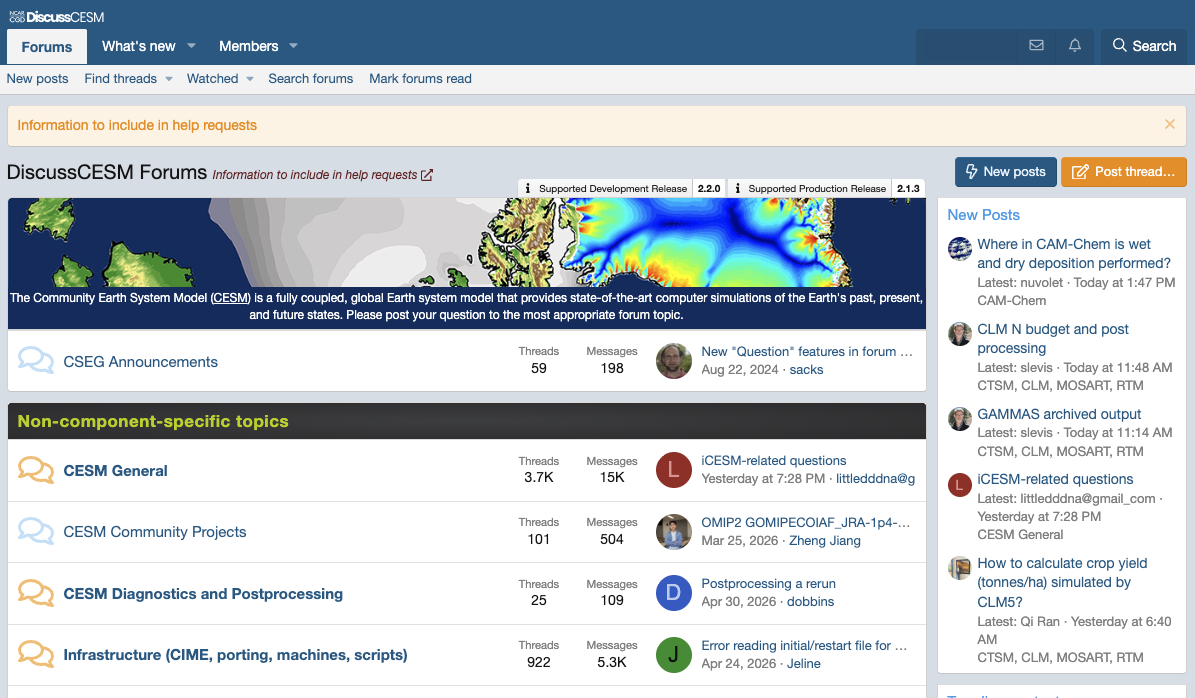
Task: Open sacks avatar in CSEG Announcements row
Action: click(x=674, y=360)
